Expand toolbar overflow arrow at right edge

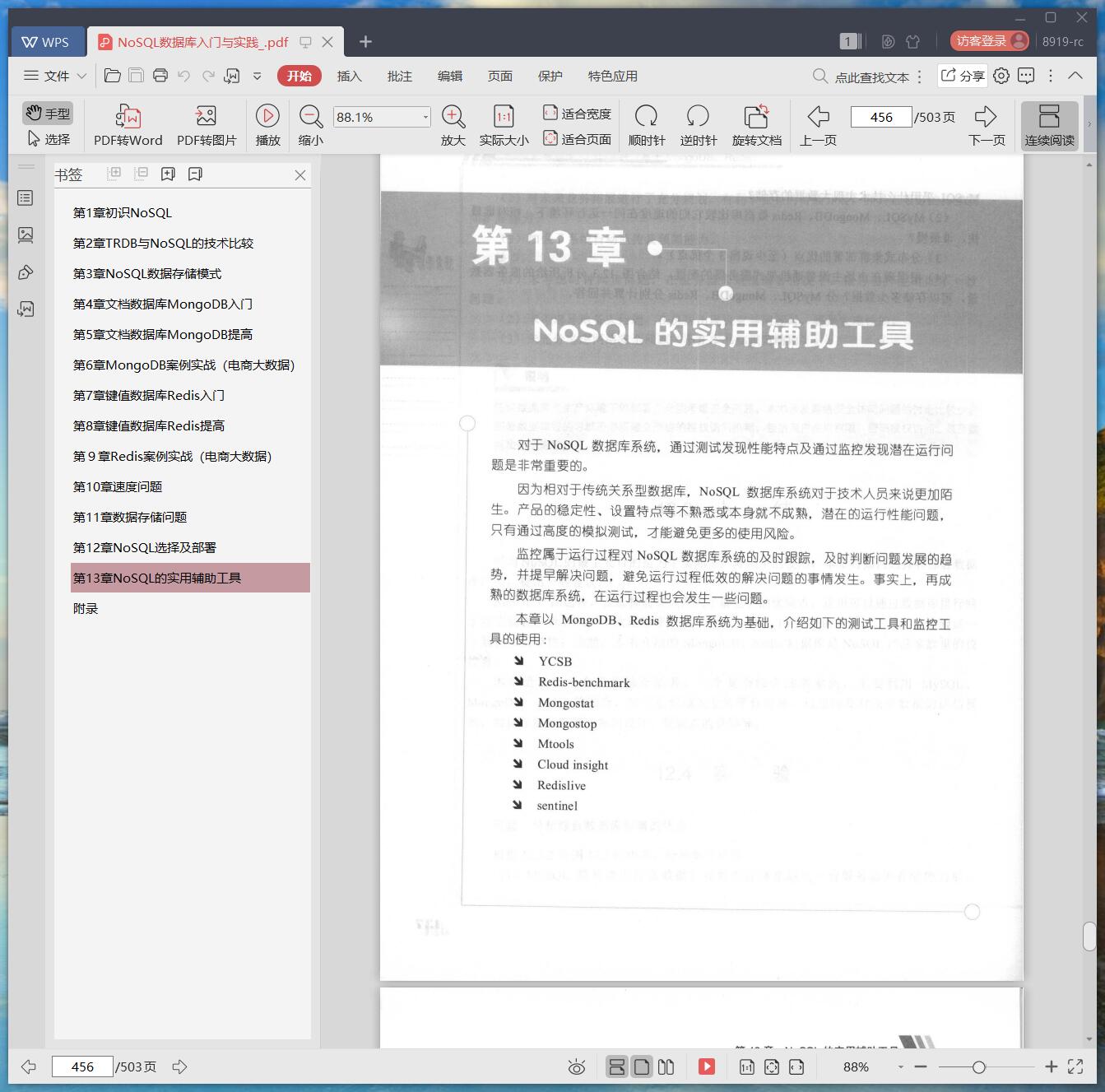1089,125
